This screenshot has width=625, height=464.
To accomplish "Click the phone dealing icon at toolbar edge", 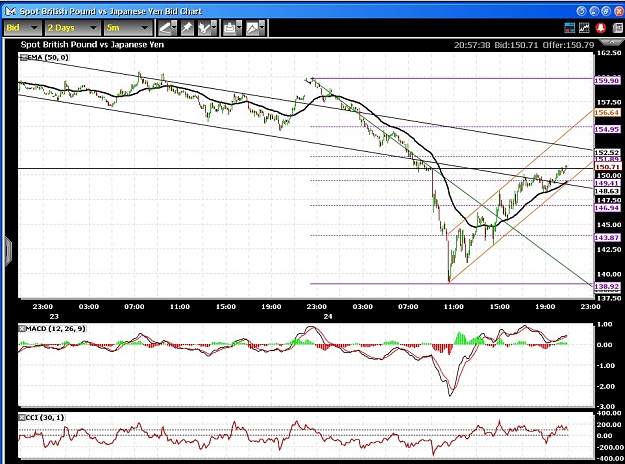I will (619, 28).
